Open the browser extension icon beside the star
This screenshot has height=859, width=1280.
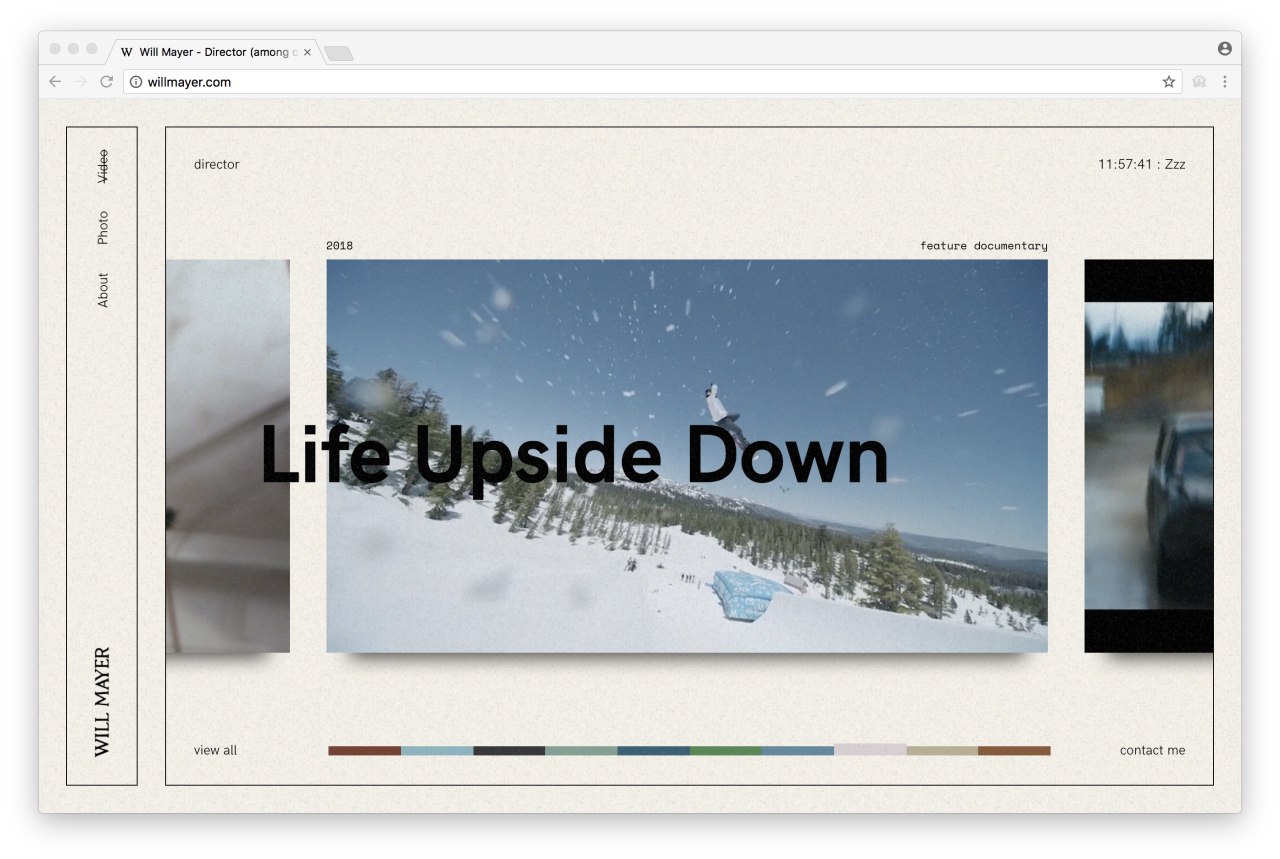click(1199, 82)
